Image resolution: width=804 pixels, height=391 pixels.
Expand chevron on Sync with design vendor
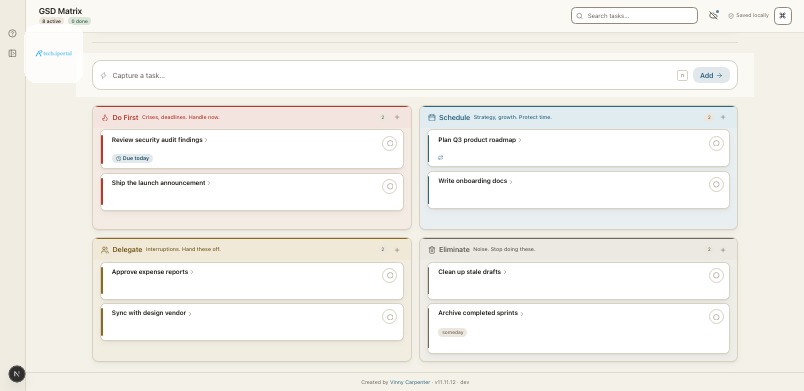pos(190,313)
